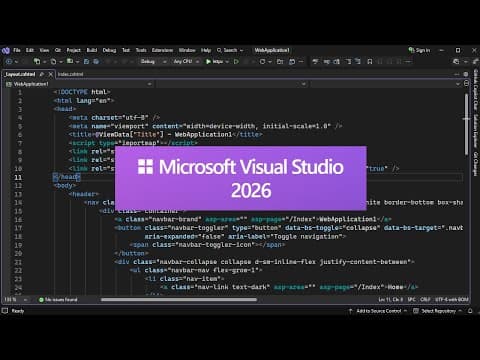Switch to the Index.cshtml tab
This screenshot has width=480, height=360.
click(x=70, y=74)
